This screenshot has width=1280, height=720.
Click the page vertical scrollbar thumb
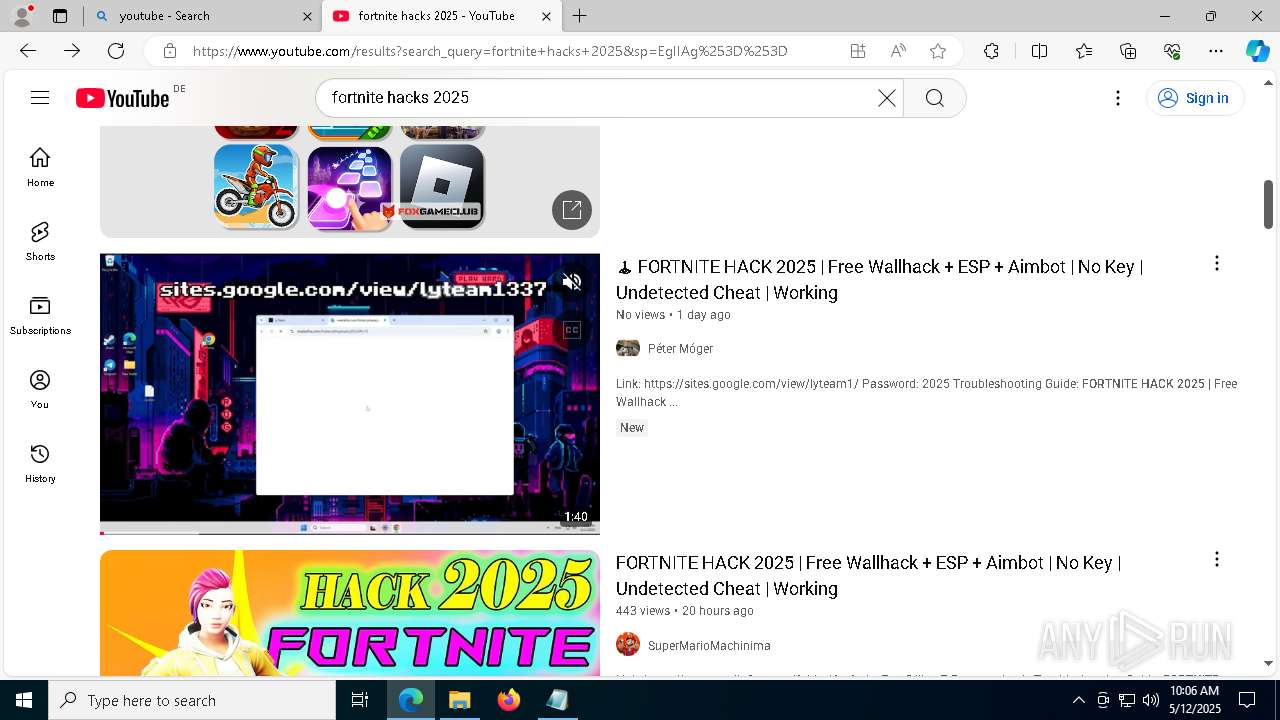pos(1268,204)
